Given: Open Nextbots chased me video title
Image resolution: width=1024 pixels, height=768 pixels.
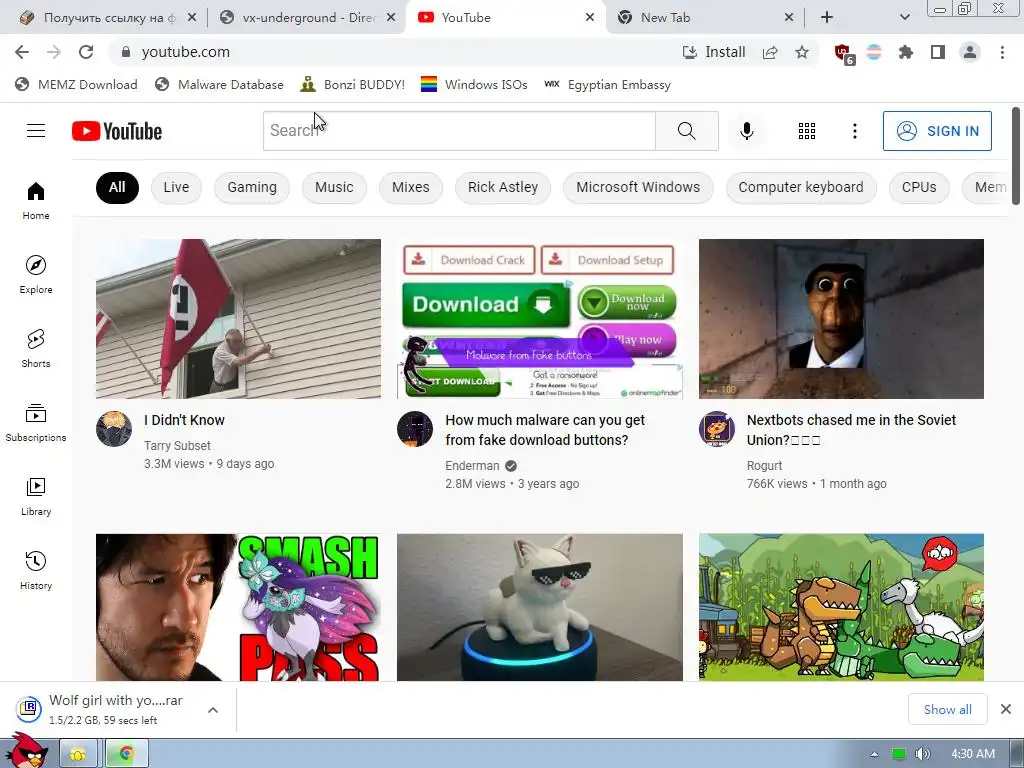Looking at the screenshot, I should point(851,430).
